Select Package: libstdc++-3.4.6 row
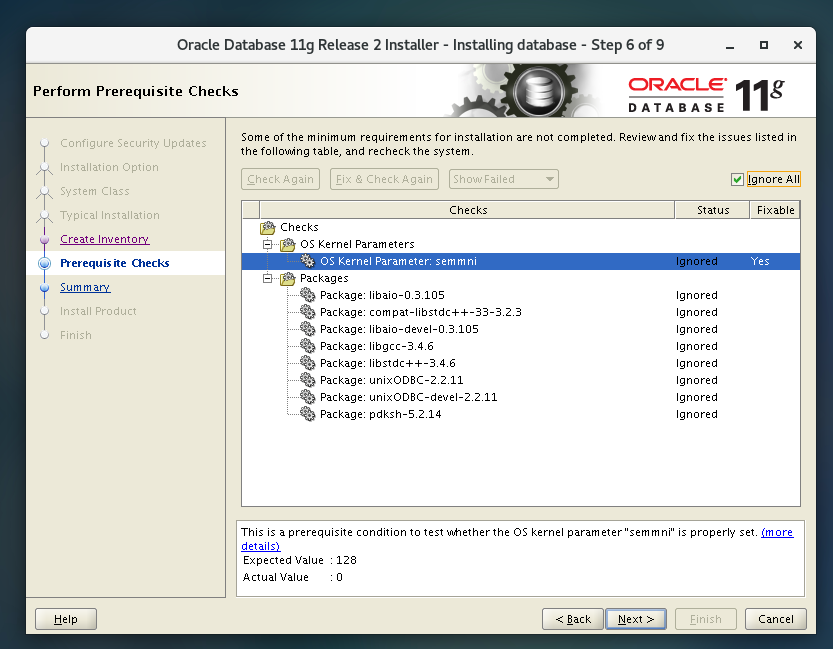Image resolution: width=833 pixels, height=649 pixels. 521,363
